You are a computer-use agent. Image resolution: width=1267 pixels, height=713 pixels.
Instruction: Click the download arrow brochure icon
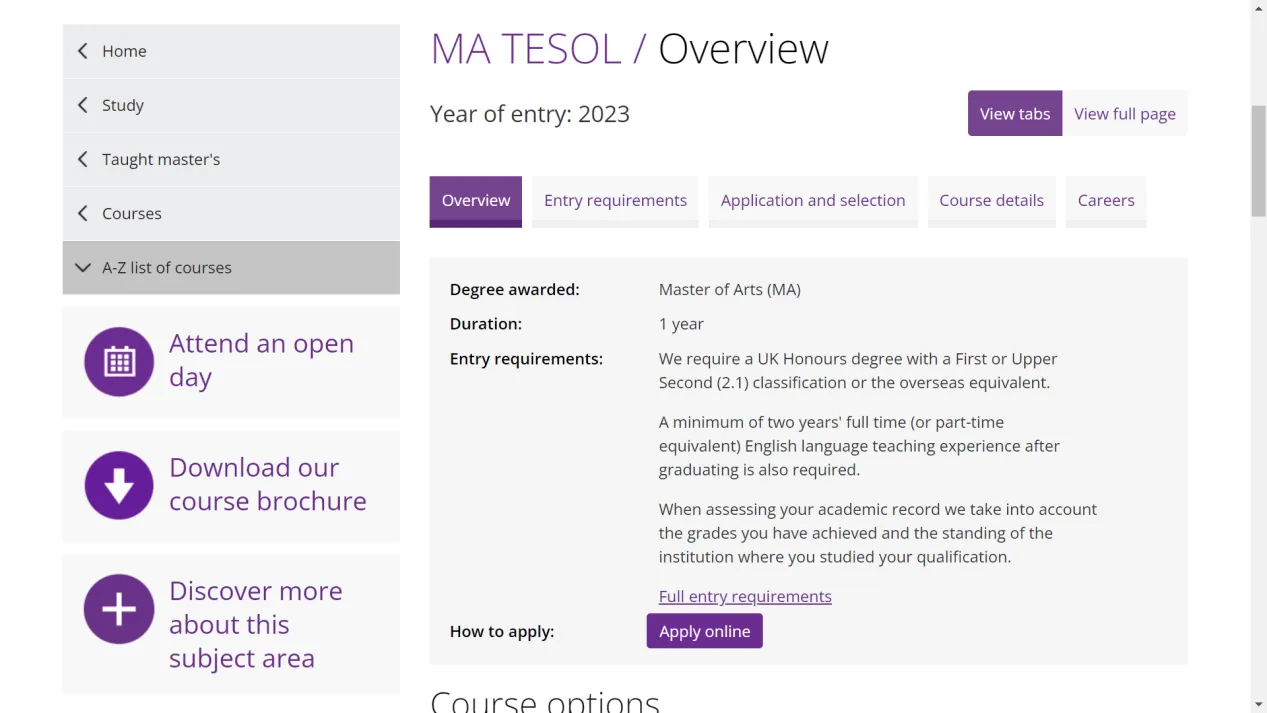coord(119,485)
